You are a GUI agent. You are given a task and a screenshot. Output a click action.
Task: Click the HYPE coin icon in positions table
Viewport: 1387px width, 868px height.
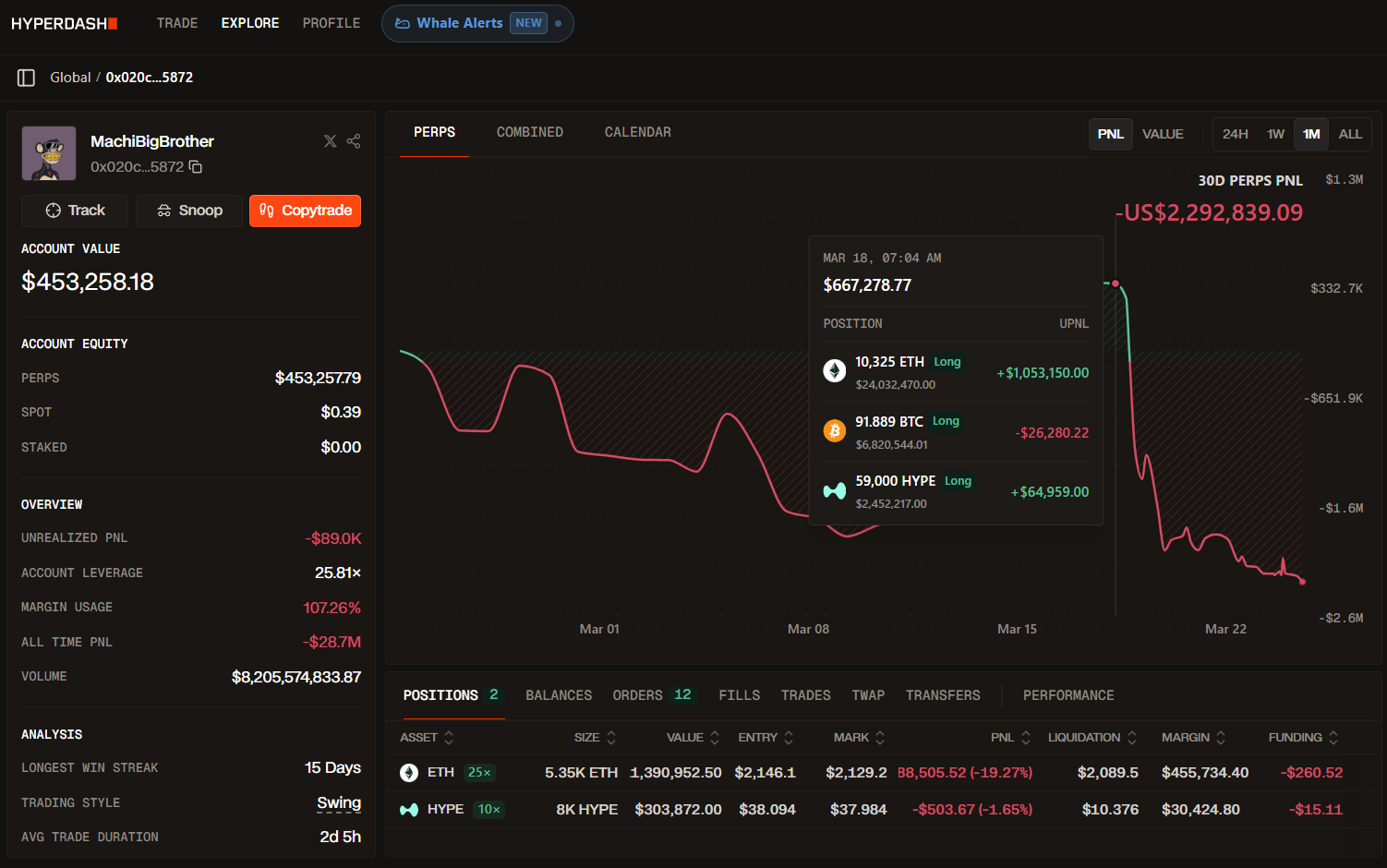pos(409,810)
